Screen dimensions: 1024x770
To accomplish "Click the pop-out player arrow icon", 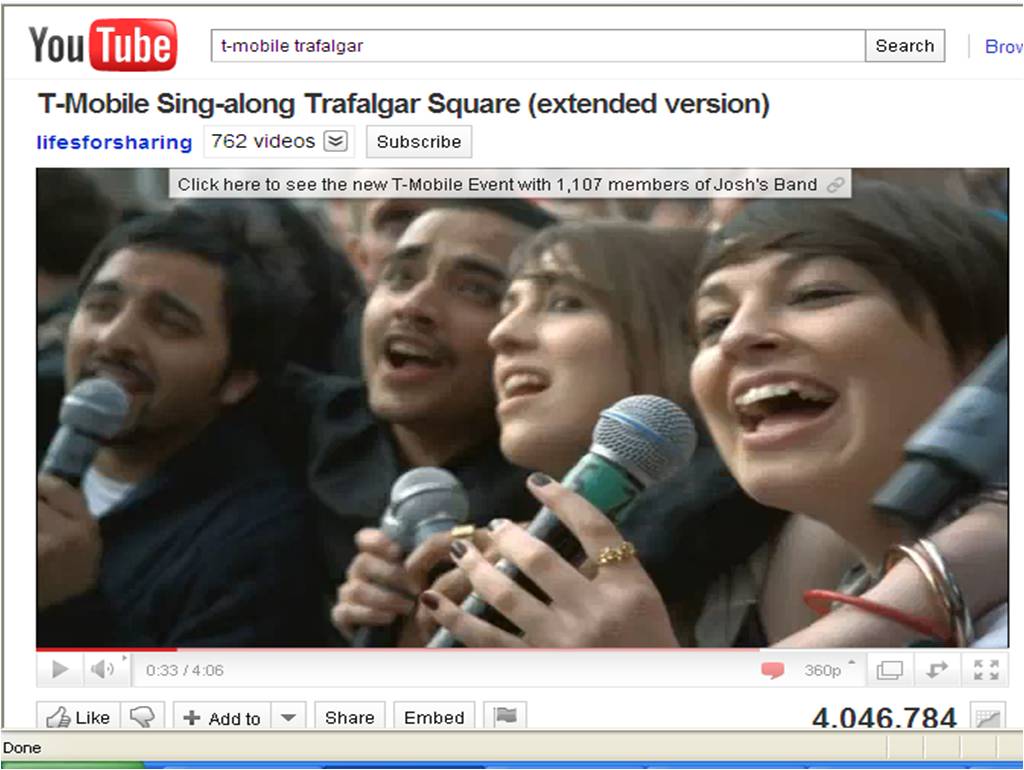I will click(937, 670).
